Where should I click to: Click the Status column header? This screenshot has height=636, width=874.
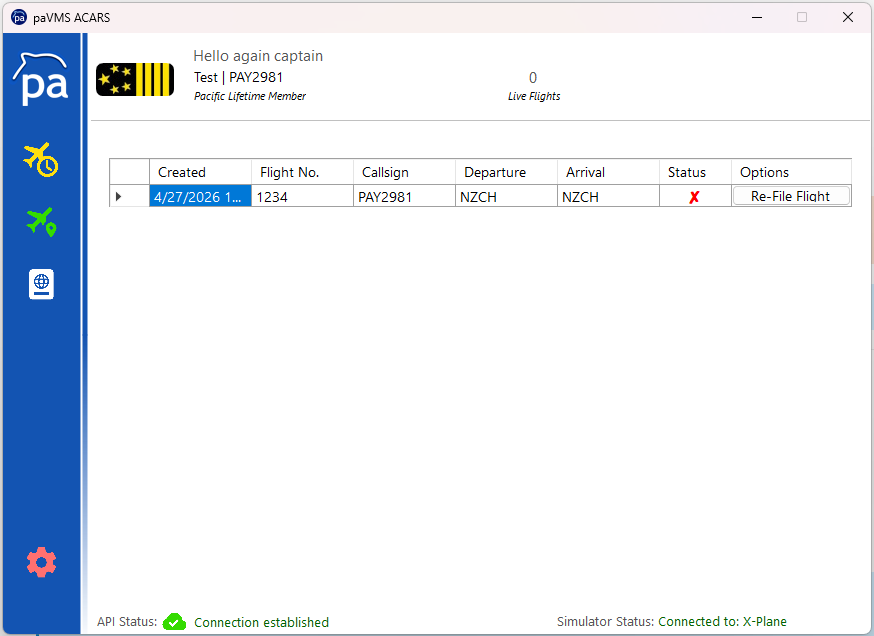(695, 172)
